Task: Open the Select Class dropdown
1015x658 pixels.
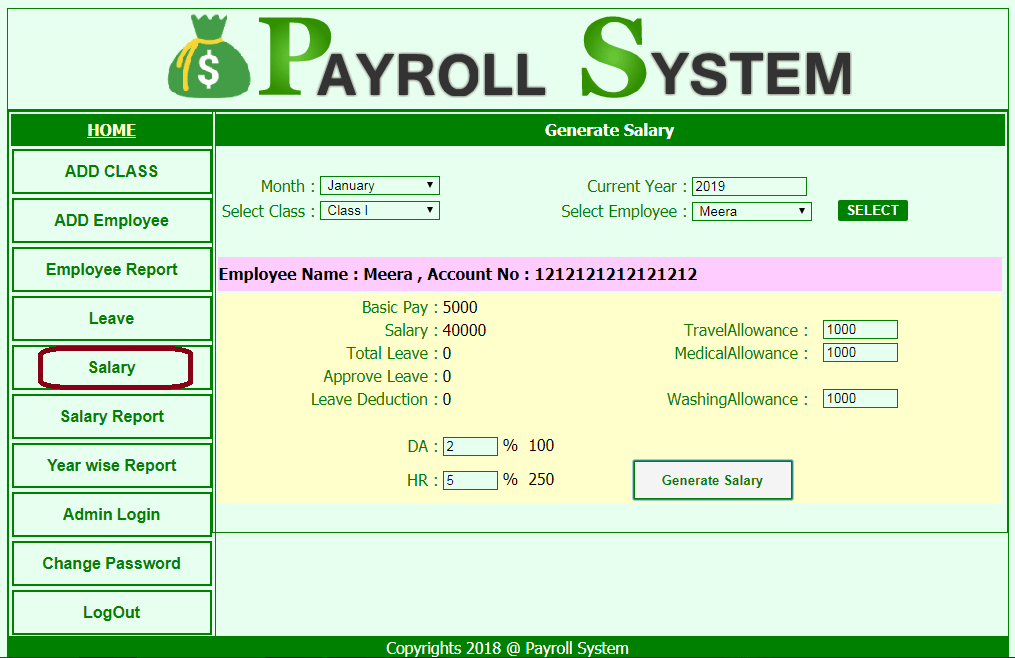Action: click(380, 210)
